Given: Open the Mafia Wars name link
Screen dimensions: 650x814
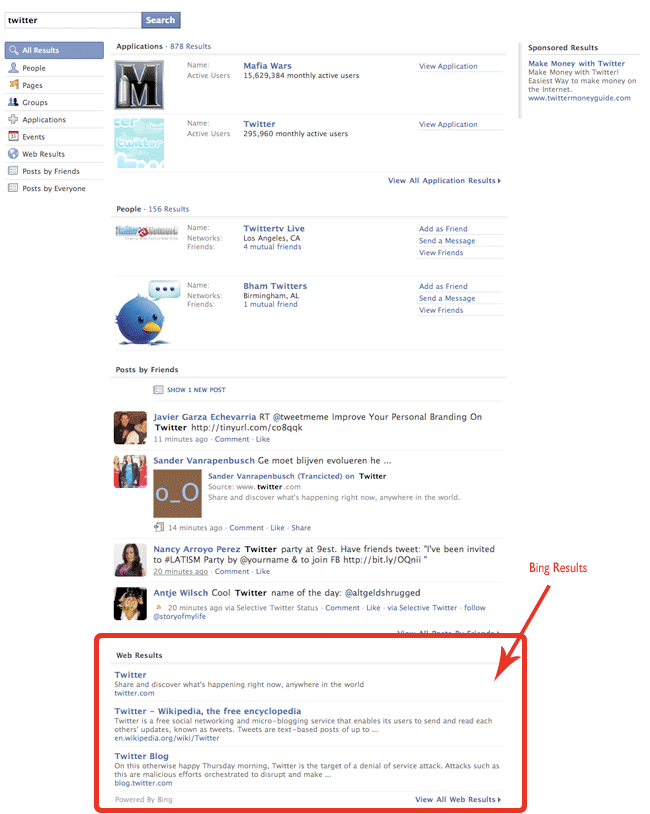Looking at the screenshot, I should coord(267,66).
